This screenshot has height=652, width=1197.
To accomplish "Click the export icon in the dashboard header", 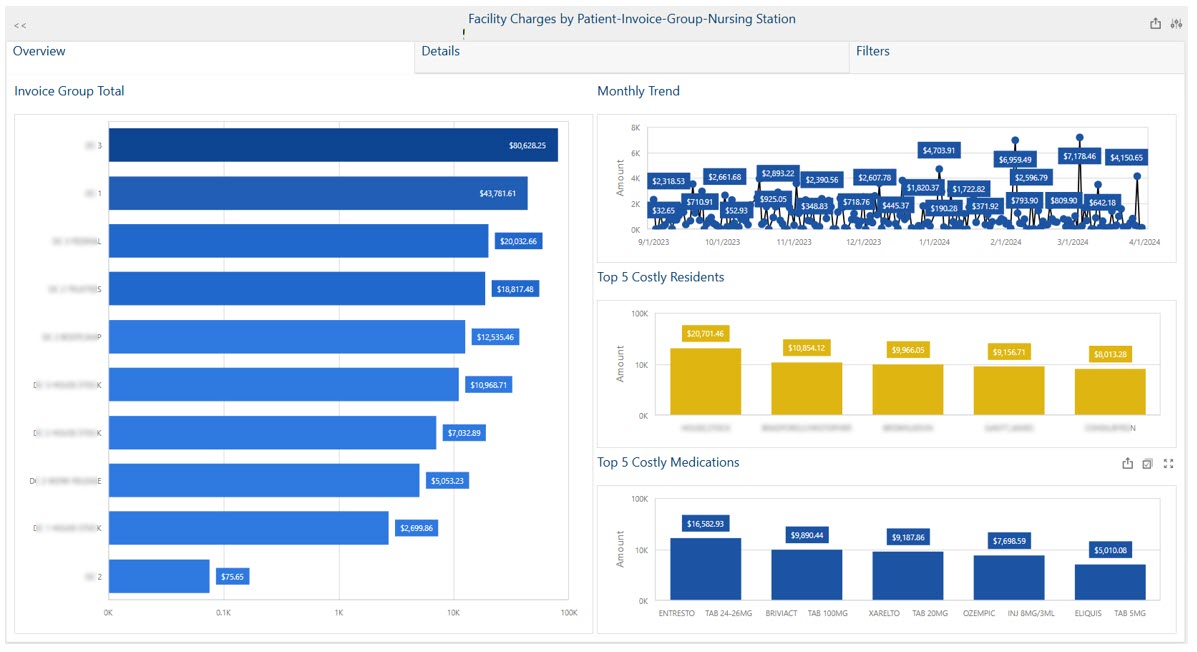I will coord(1156,23).
